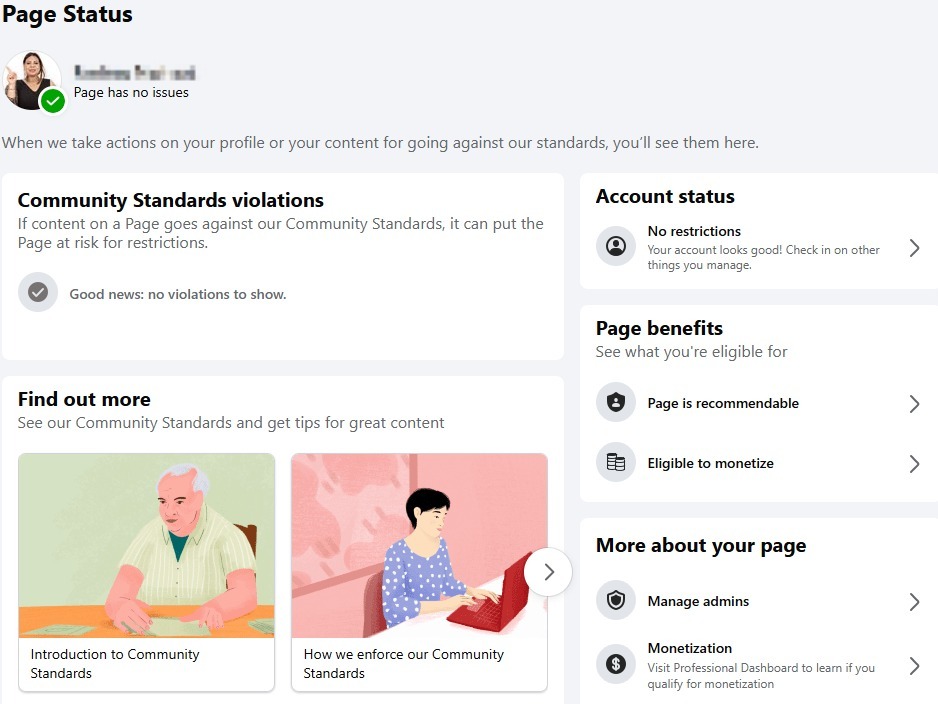Open How we enforce Community Standards thumbnail
The height and width of the screenshot is (704, 938).
[419, 545]
